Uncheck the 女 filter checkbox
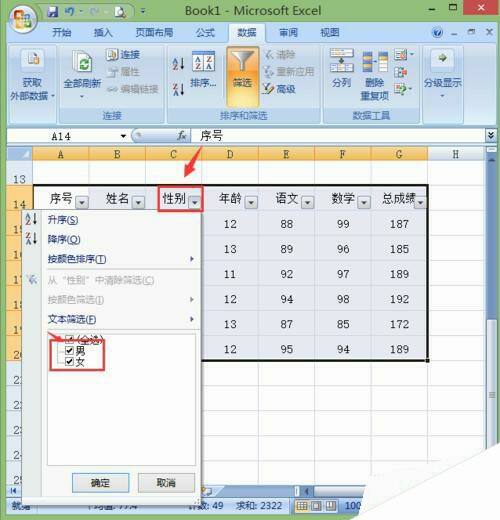 [69, 361]
